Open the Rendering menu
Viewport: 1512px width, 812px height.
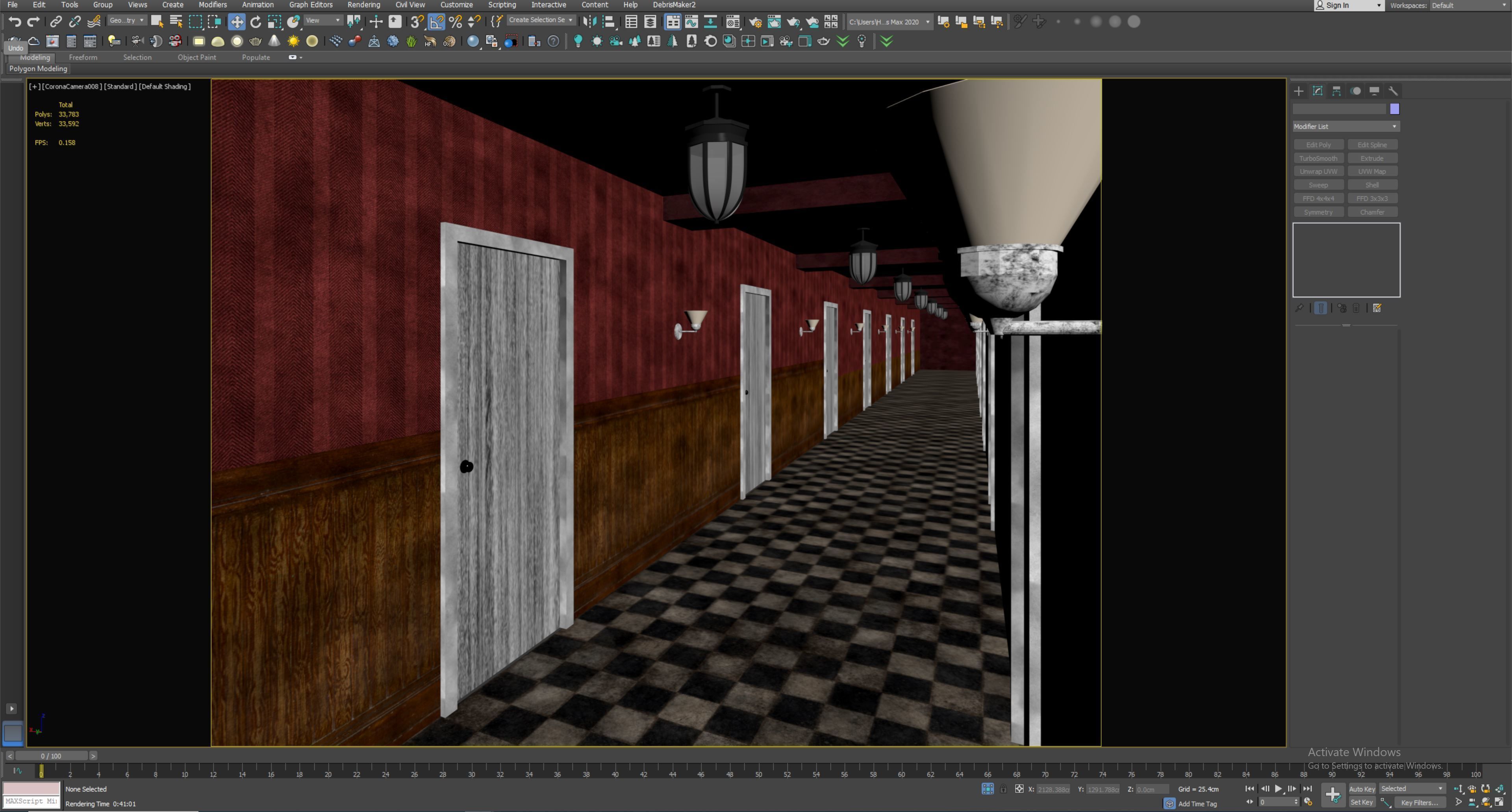pos(363,5)
